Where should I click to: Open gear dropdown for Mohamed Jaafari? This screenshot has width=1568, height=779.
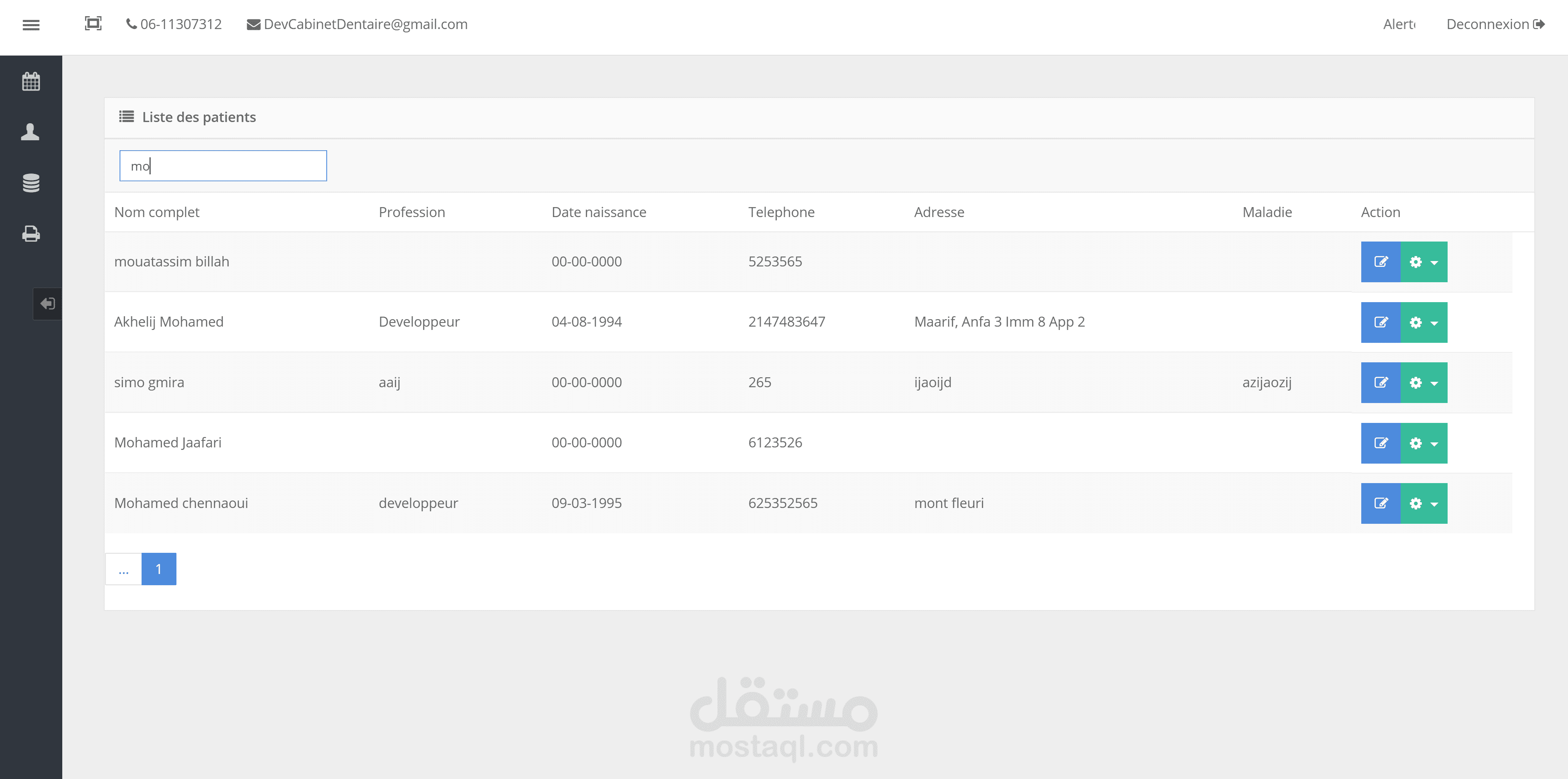[x=1423, y=443]
